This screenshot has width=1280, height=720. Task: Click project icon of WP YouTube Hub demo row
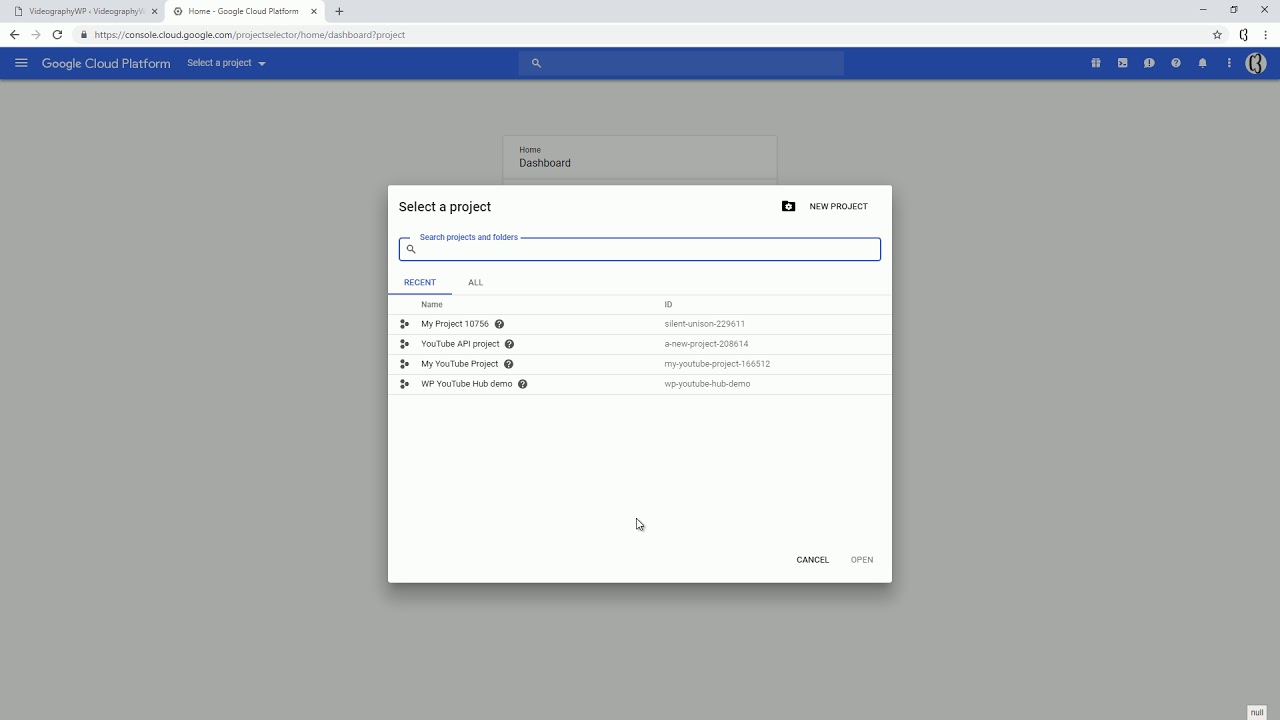click(x=404, y=384)
